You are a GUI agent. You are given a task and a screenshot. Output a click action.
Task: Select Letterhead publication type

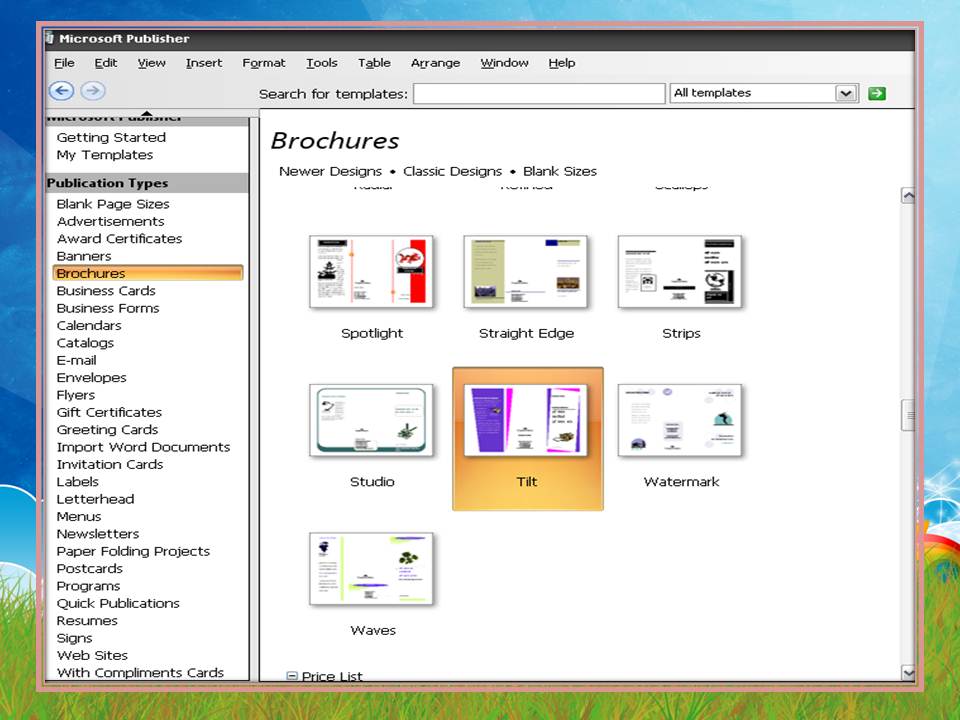95,500
